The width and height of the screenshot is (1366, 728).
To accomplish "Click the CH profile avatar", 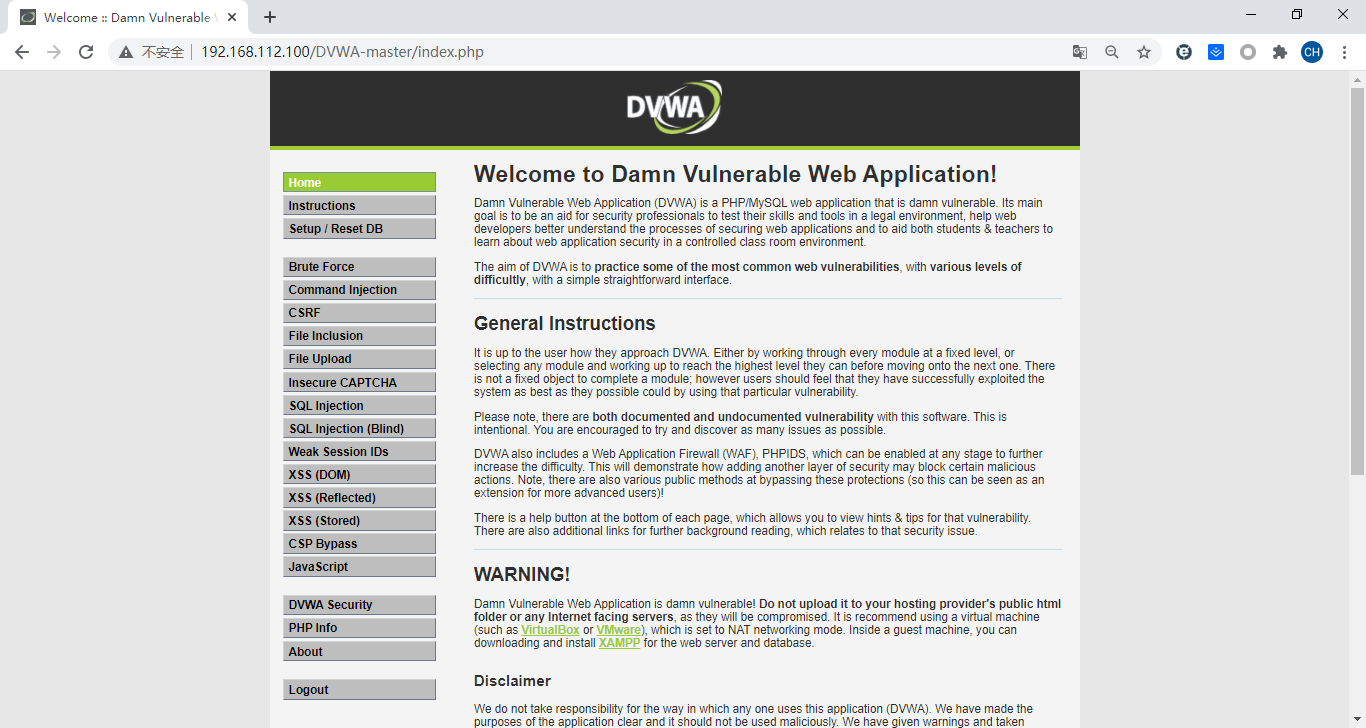I will [x=1312, y=52].
